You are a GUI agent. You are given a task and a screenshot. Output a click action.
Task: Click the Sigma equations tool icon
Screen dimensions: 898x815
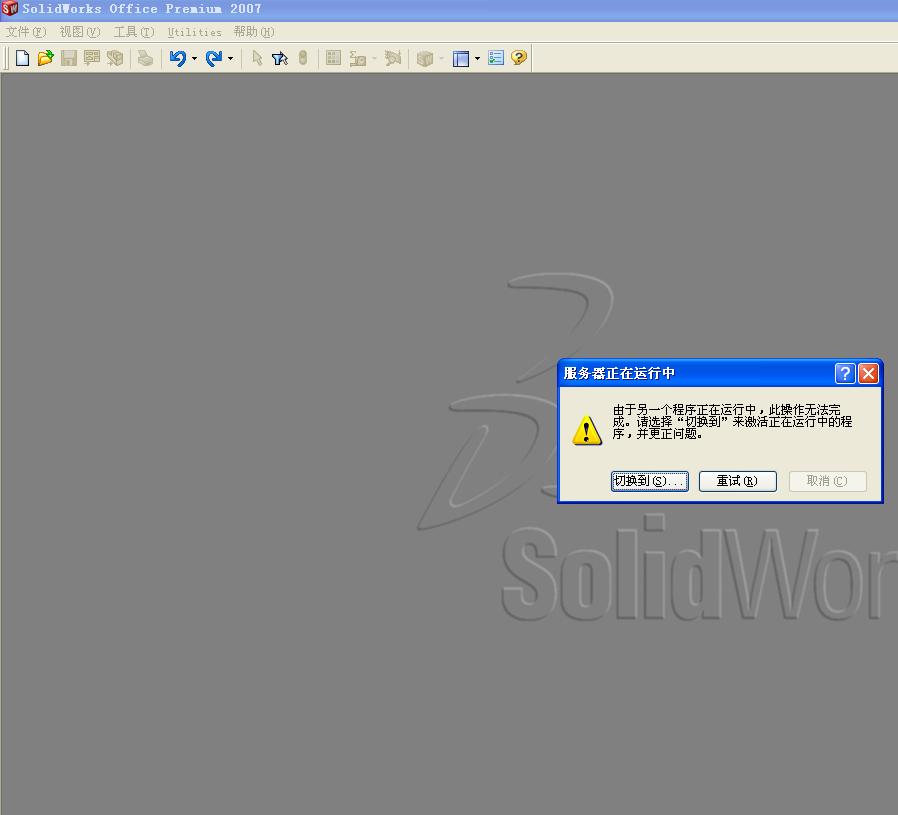(358, 58)
